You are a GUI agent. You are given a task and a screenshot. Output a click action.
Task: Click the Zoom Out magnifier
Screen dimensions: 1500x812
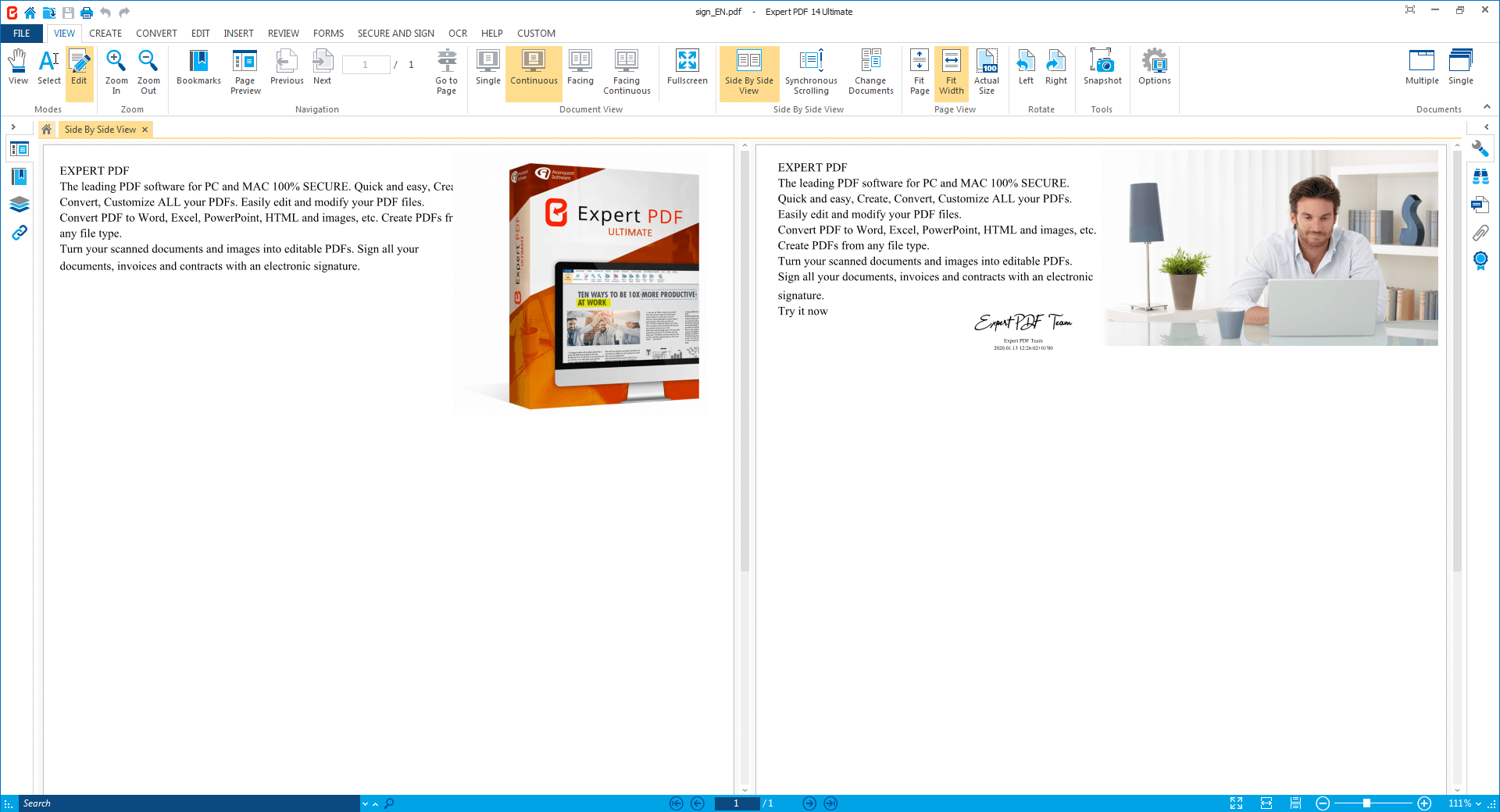(148, 72)
